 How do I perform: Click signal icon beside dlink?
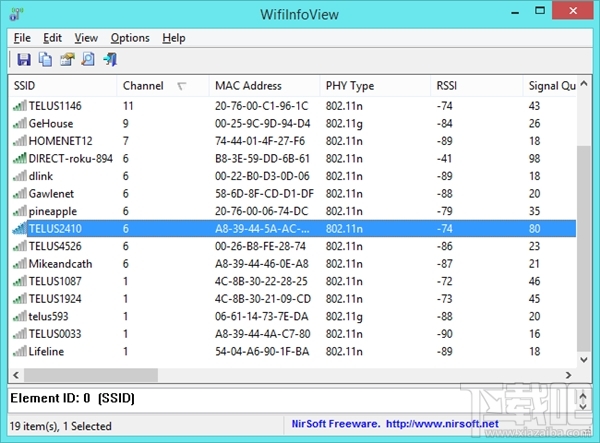20,176
